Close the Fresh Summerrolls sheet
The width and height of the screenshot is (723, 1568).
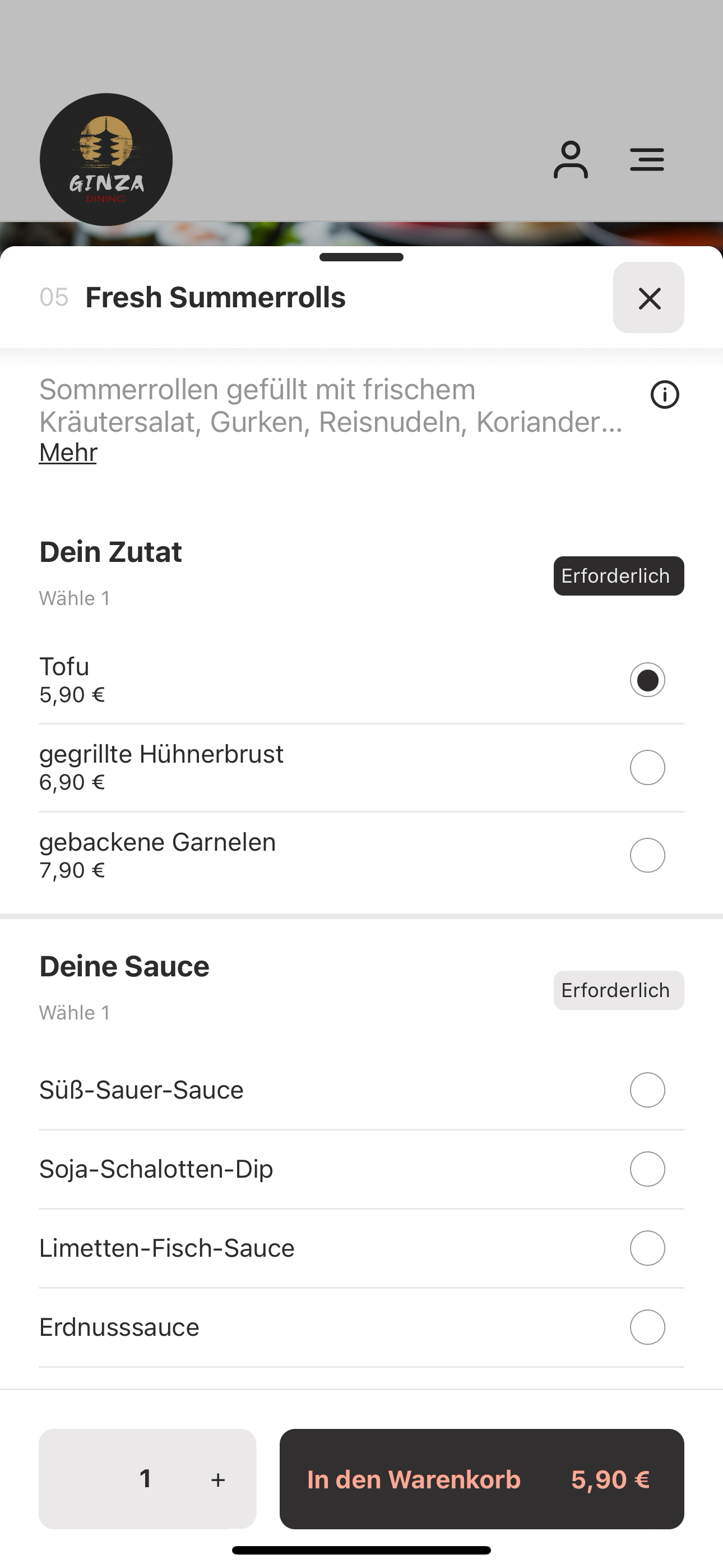pyautogui.click(x=648, y=298)
